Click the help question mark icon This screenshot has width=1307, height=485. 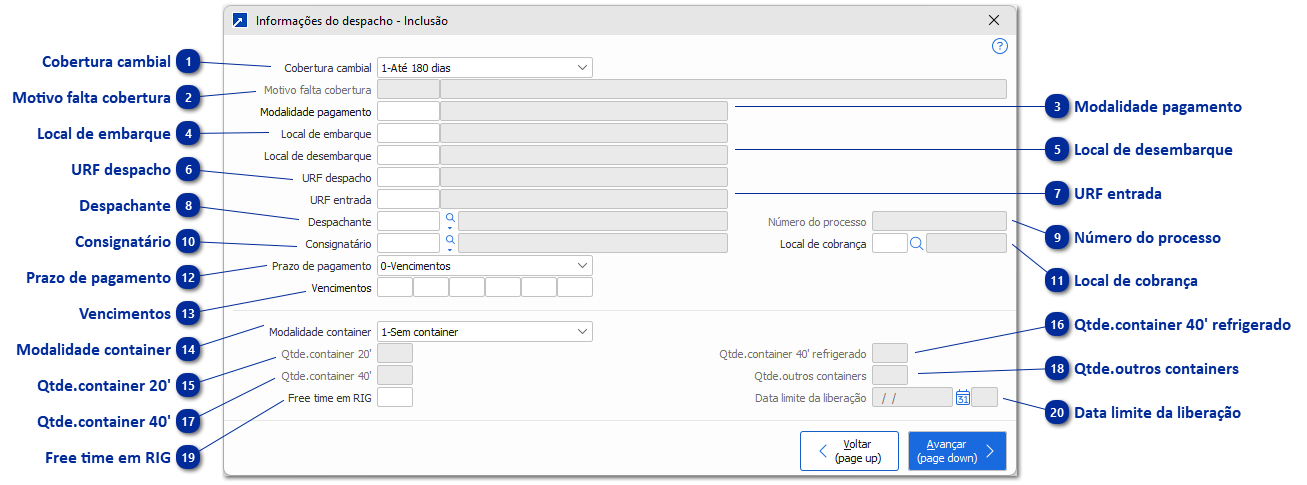click(x=999, y=46)
